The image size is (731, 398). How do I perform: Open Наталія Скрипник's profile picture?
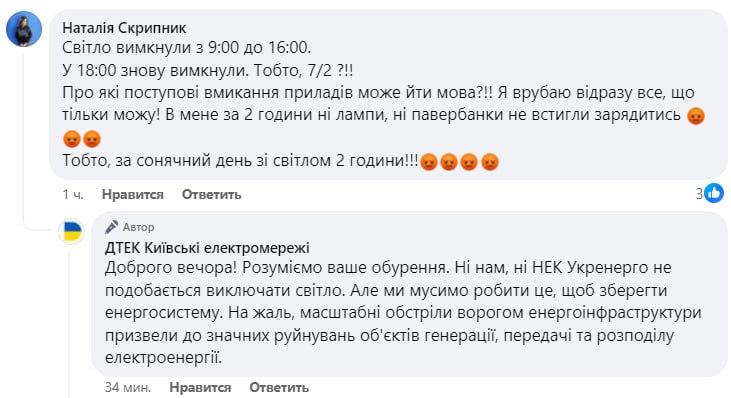click(x=24, y=29)
